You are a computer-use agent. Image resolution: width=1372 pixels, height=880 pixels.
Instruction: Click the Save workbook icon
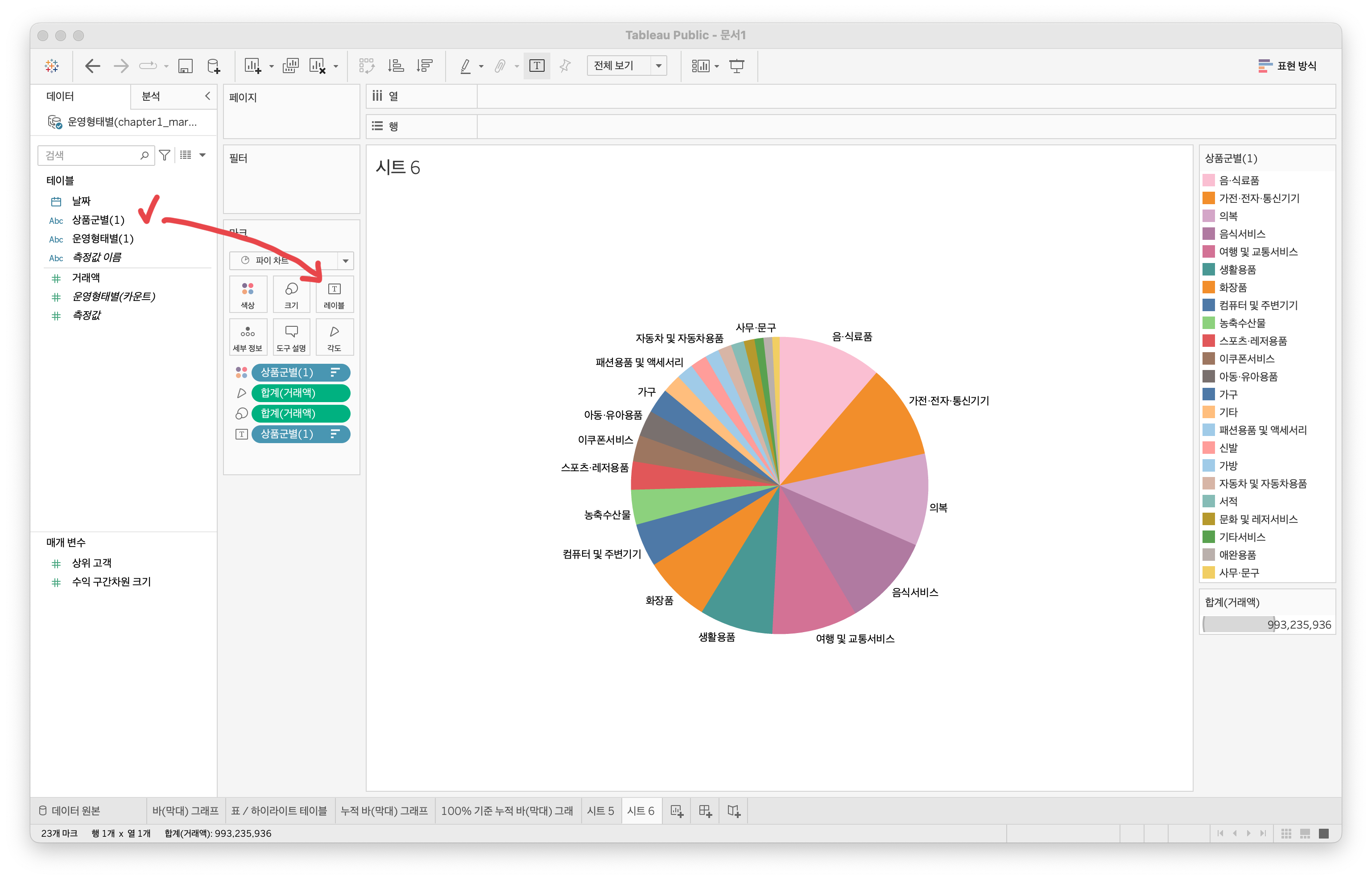(185, 66)
